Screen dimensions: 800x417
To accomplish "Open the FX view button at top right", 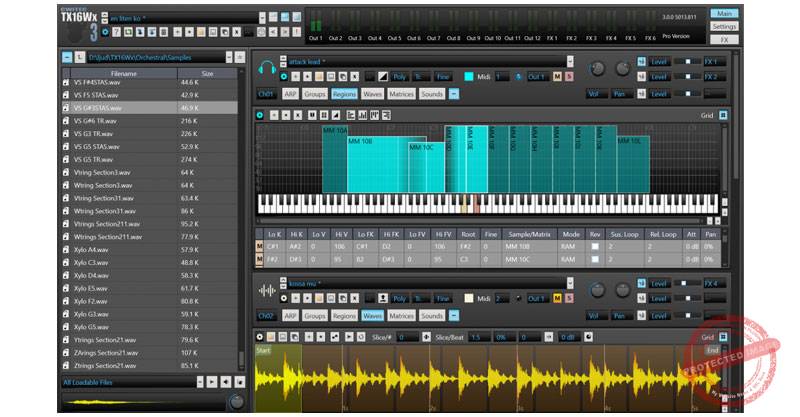I will click(724, 39).
